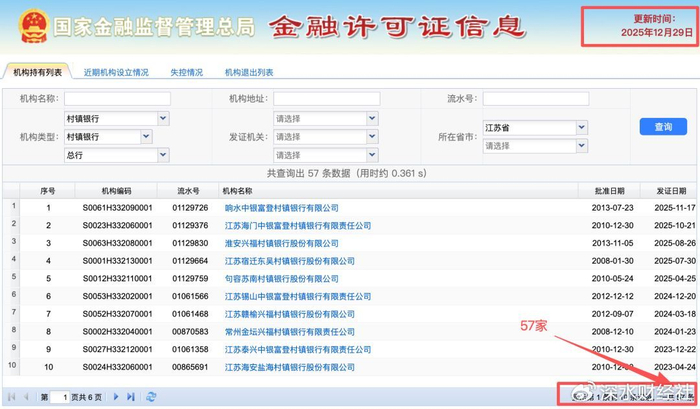
Task: Open the 总行 dropdown
Action: pos(163,155)
